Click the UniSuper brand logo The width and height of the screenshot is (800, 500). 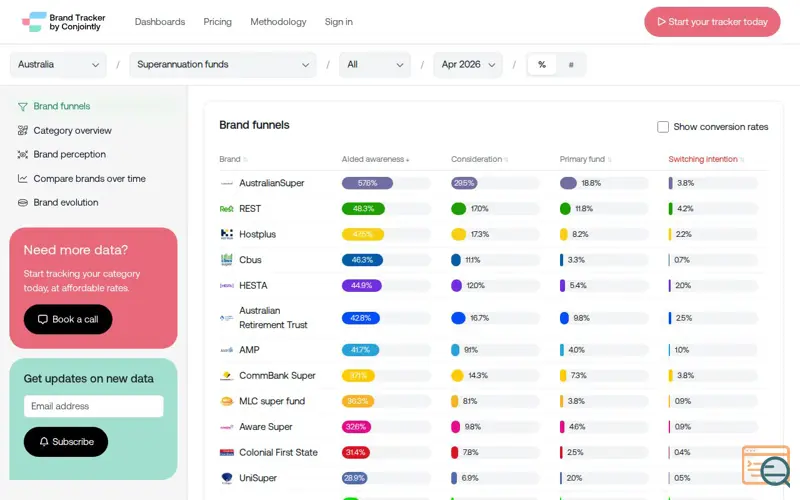pos(227,478)
